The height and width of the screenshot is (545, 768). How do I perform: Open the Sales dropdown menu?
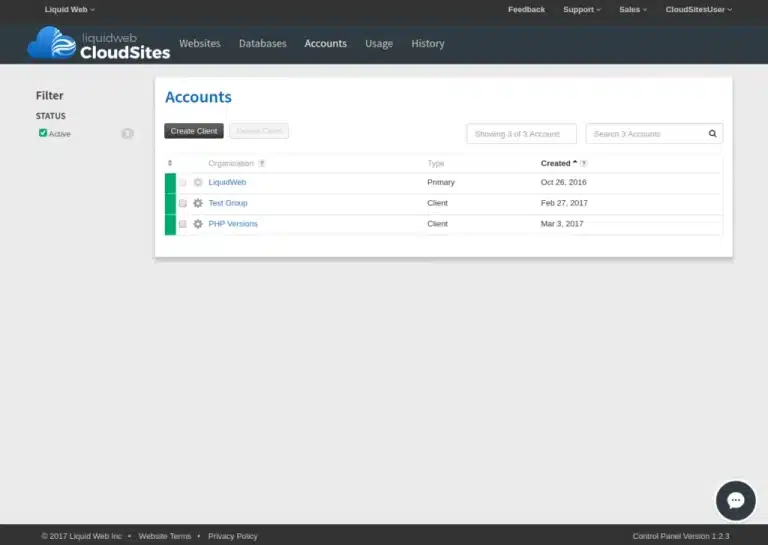633,9
